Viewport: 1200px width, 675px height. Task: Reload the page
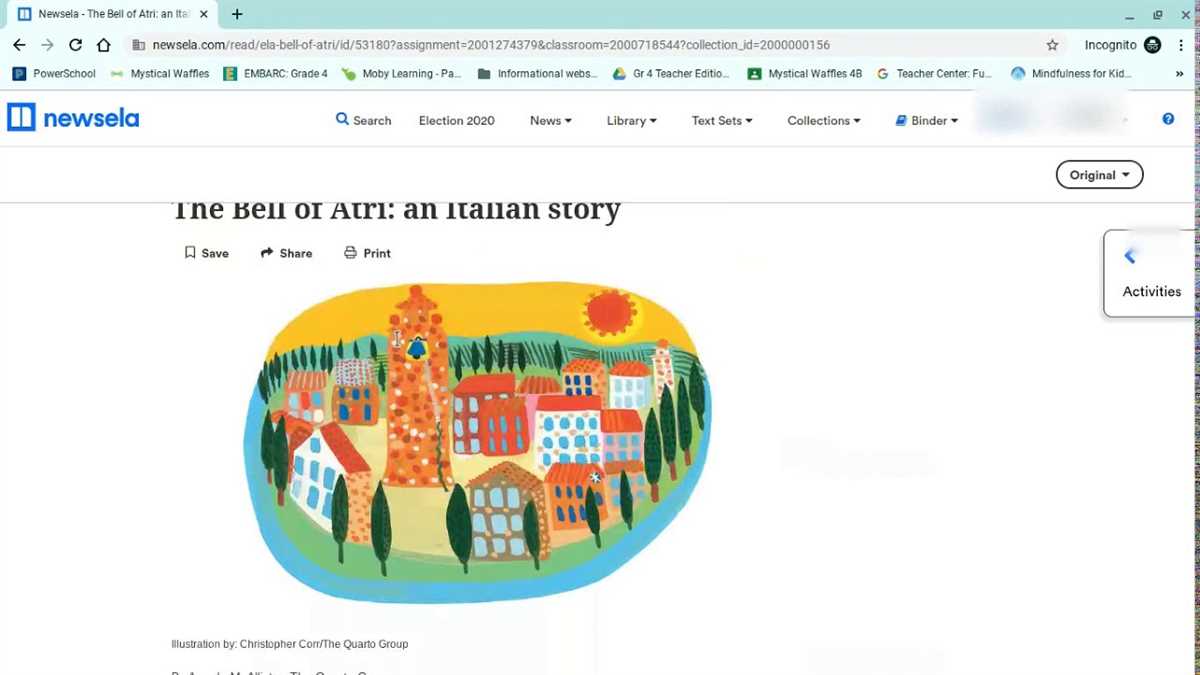click(75, 45)
